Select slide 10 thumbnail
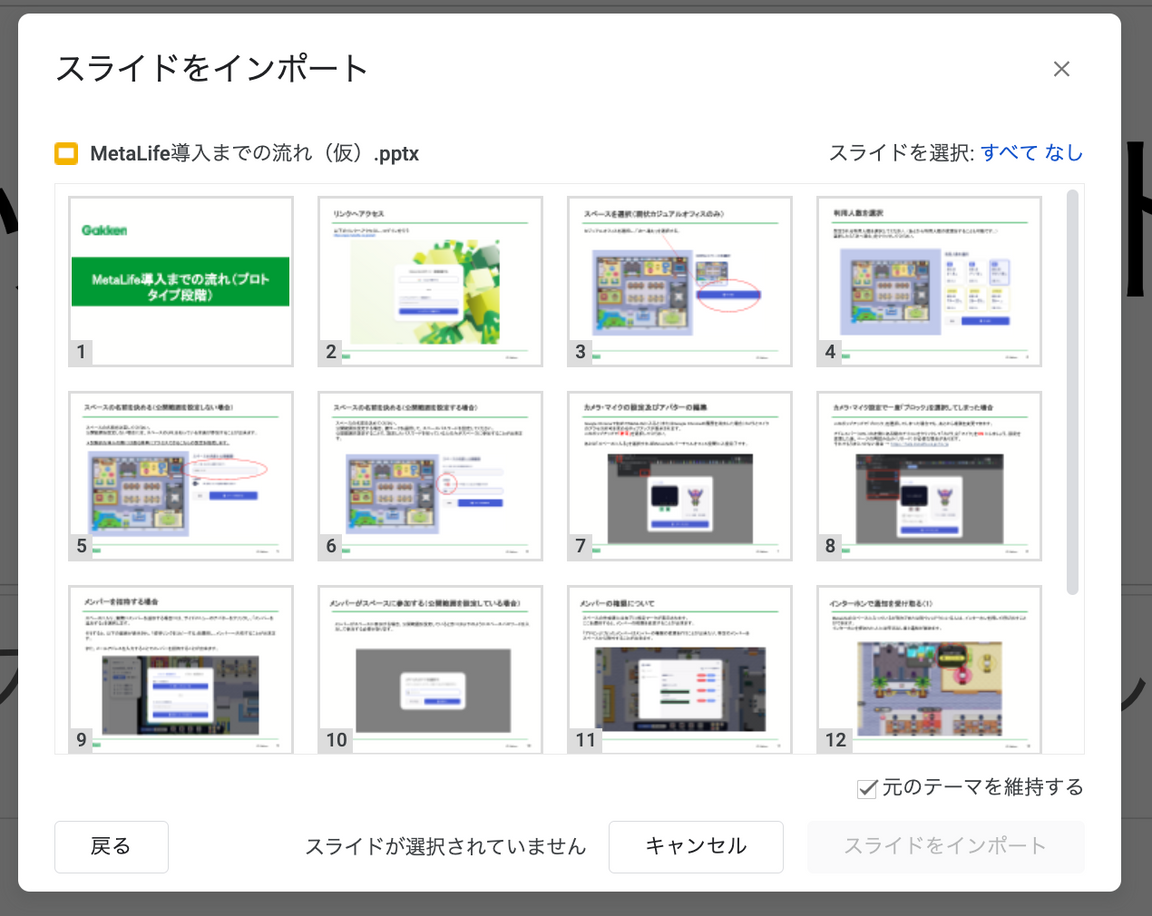 click(x=431, y=669)
